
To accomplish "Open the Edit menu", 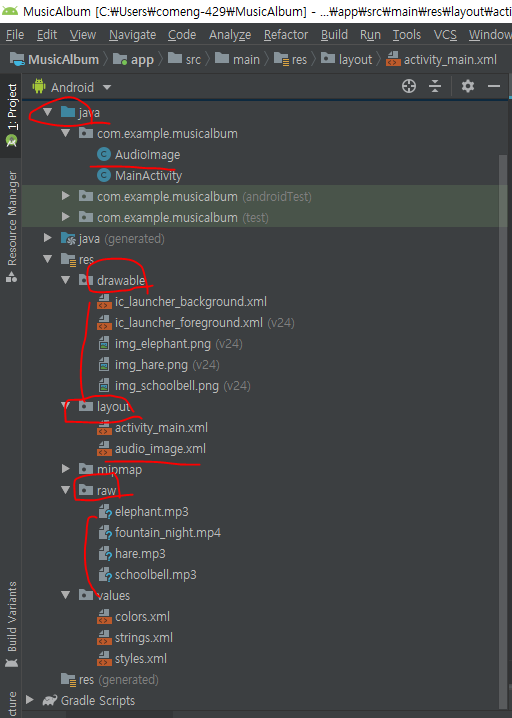I will click(x=47, y=35).
